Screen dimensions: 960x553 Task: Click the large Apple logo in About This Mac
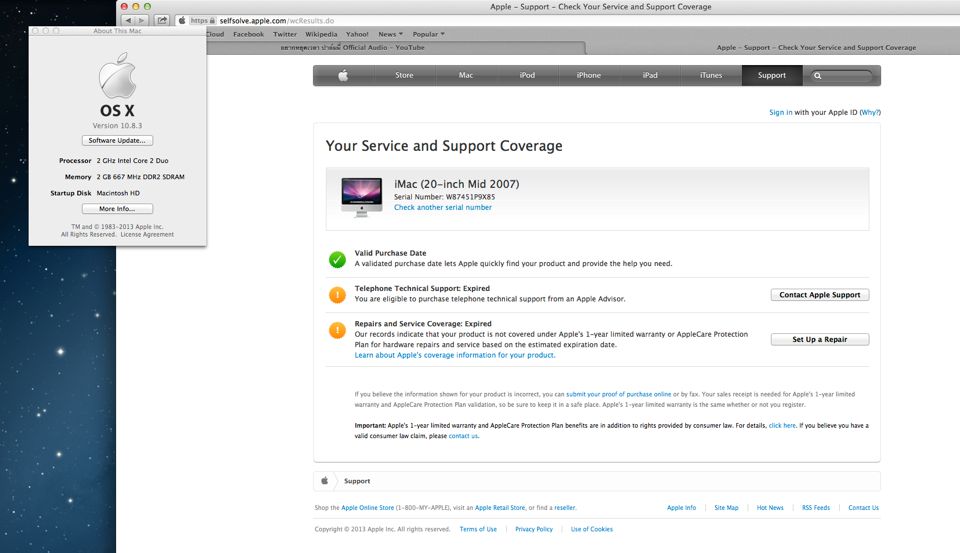tap(118, 75)
